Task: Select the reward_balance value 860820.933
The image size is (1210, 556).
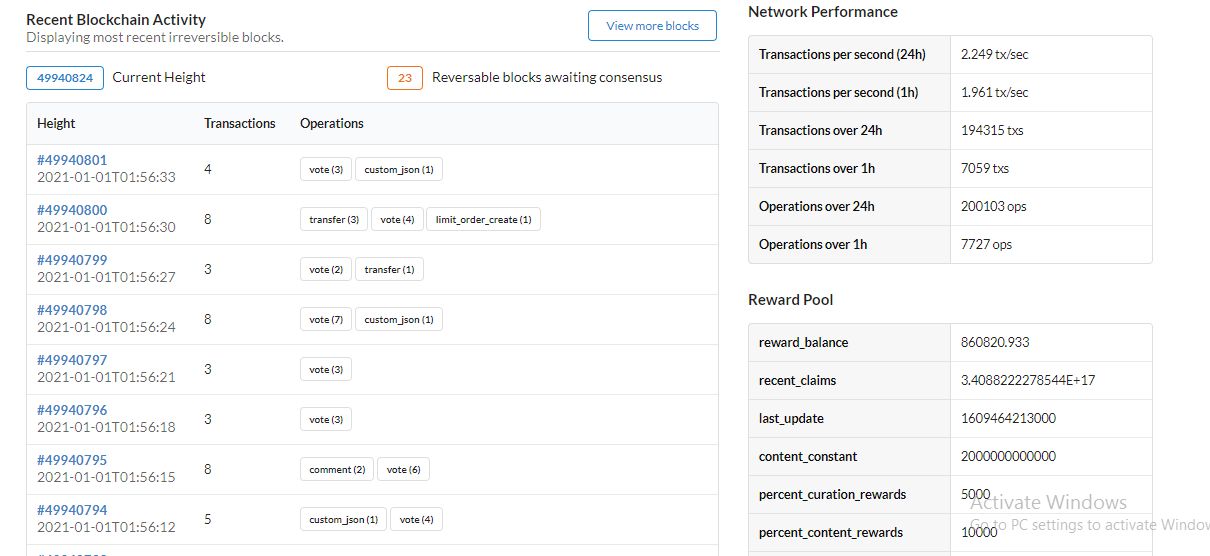Action: pyautogui.click(x=995, y=342)
